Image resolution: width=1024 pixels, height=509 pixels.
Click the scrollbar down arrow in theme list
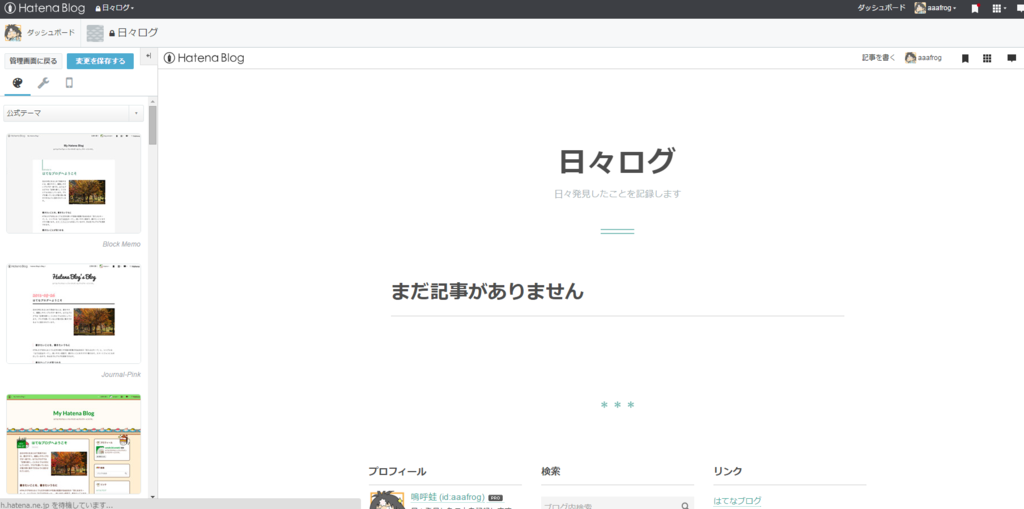point(153,497)
